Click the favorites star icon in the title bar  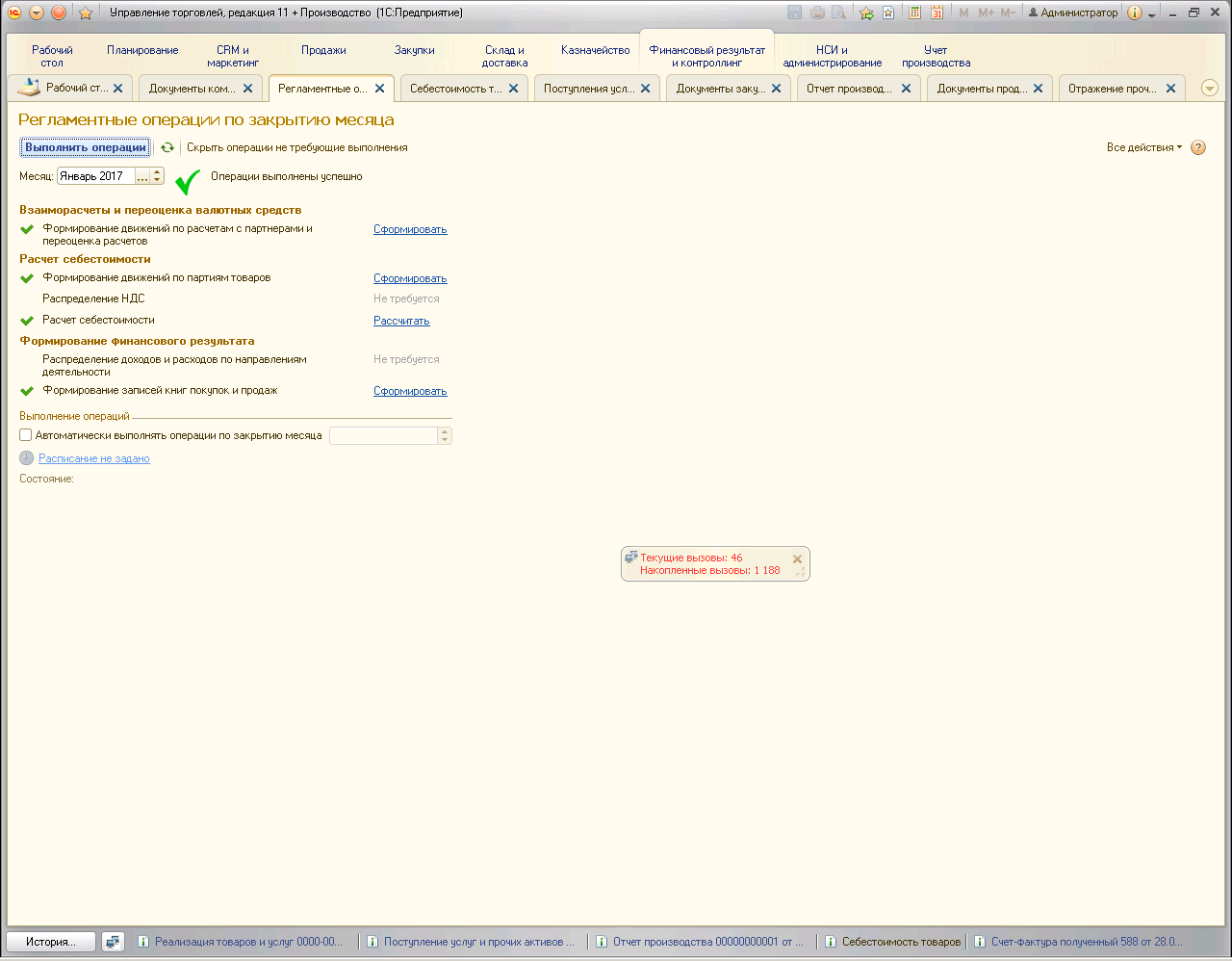[85, 13]
